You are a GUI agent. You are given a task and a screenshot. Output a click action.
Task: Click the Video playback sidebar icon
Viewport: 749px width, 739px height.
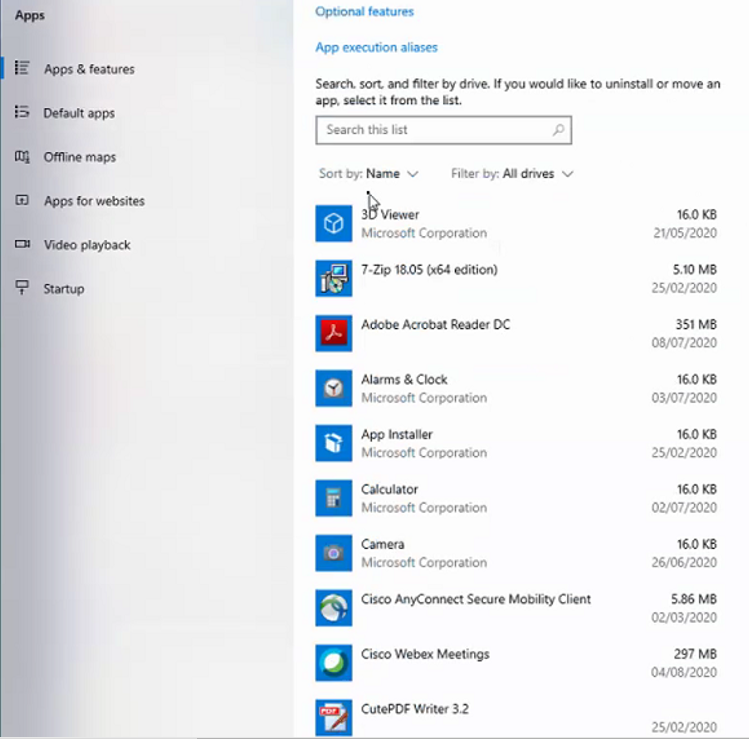[22, 244]
